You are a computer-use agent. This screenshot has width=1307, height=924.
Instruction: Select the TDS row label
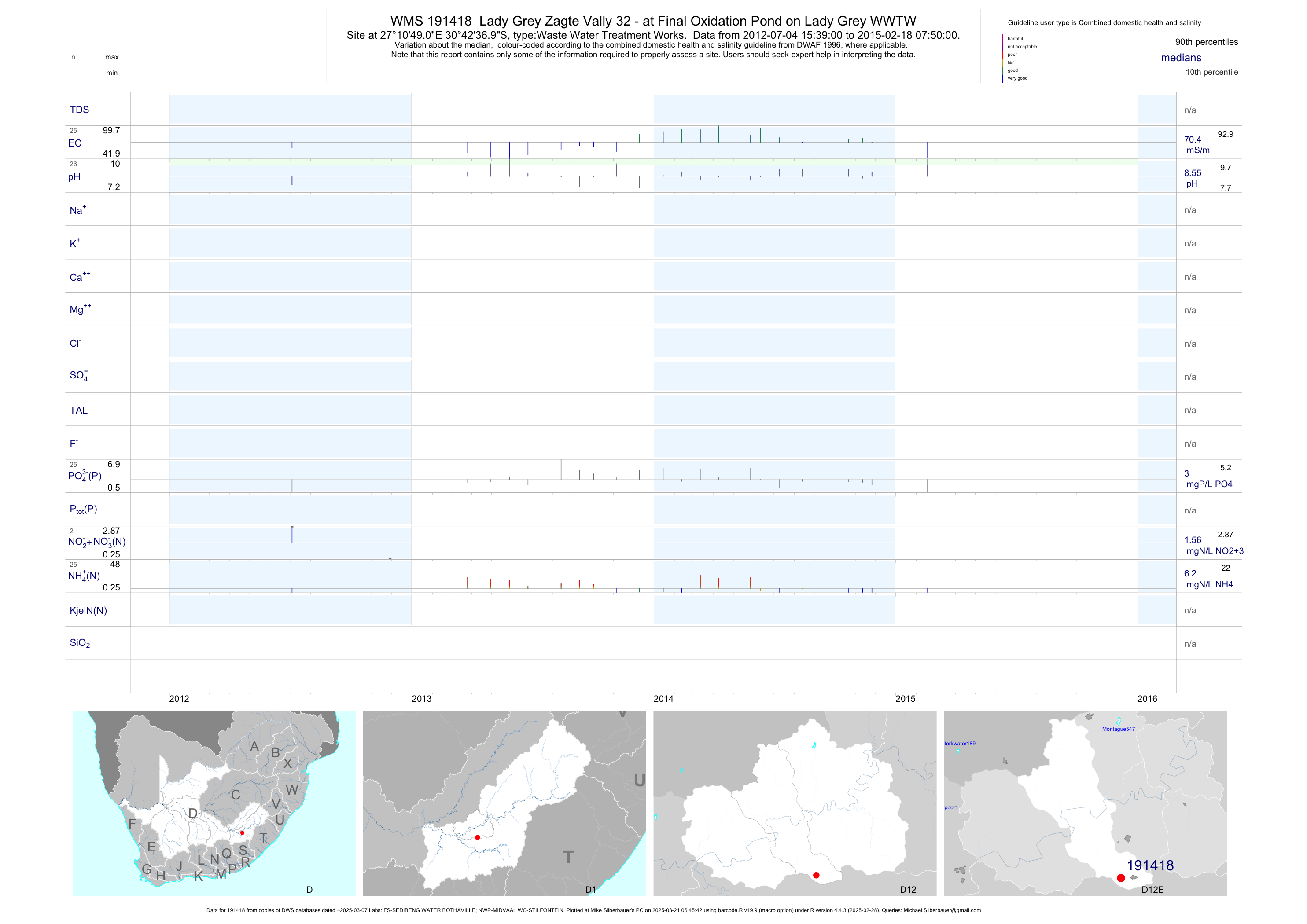click(79, 110)
